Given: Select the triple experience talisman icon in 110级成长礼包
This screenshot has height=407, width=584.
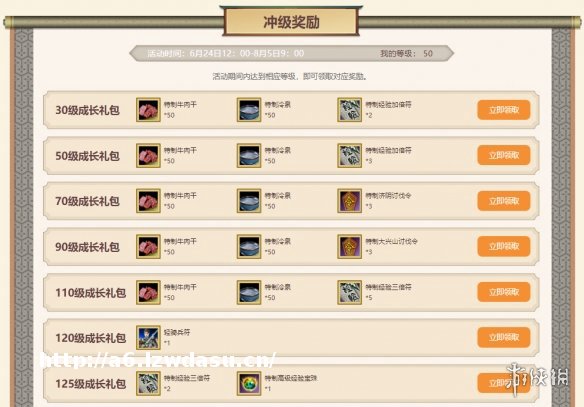Looking at the screenshot, I should point(350,292).
